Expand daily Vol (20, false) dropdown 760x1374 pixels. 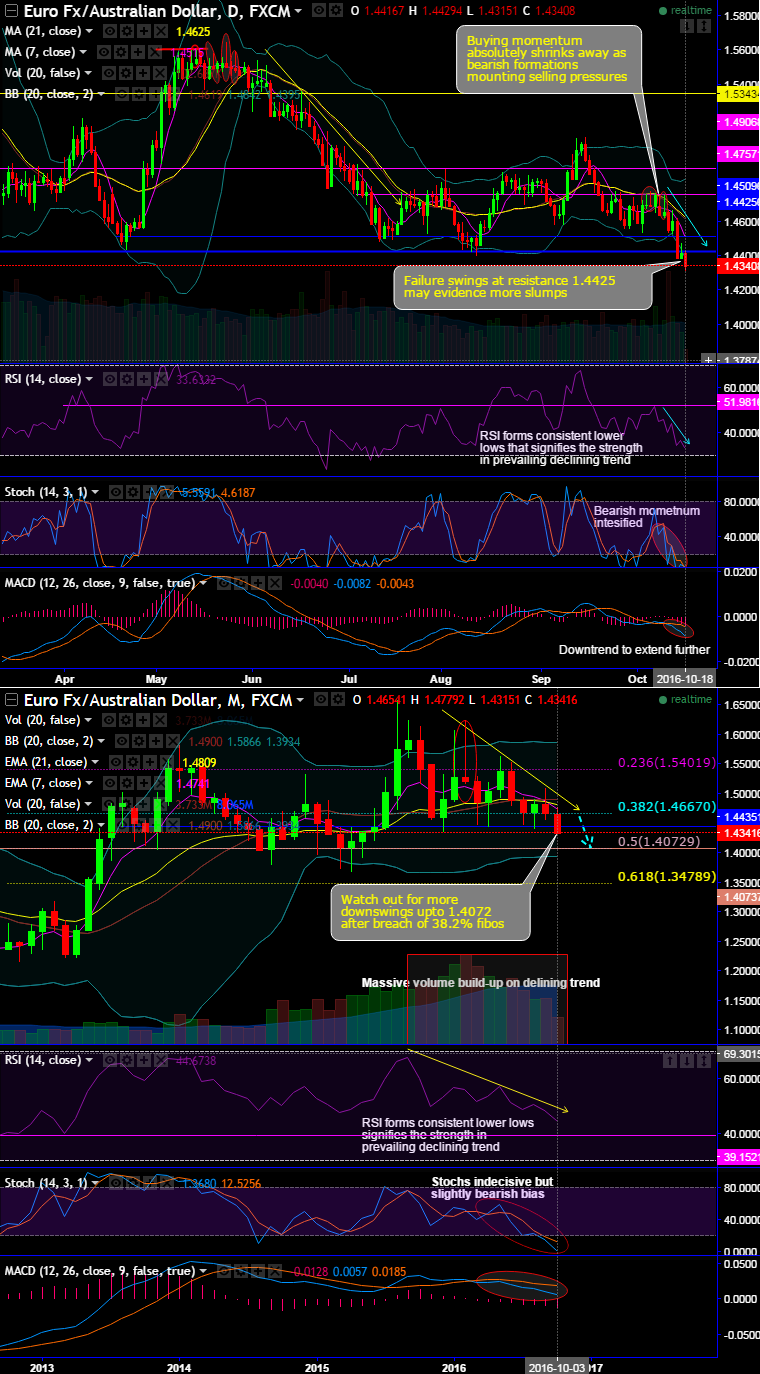coord(88,73)
